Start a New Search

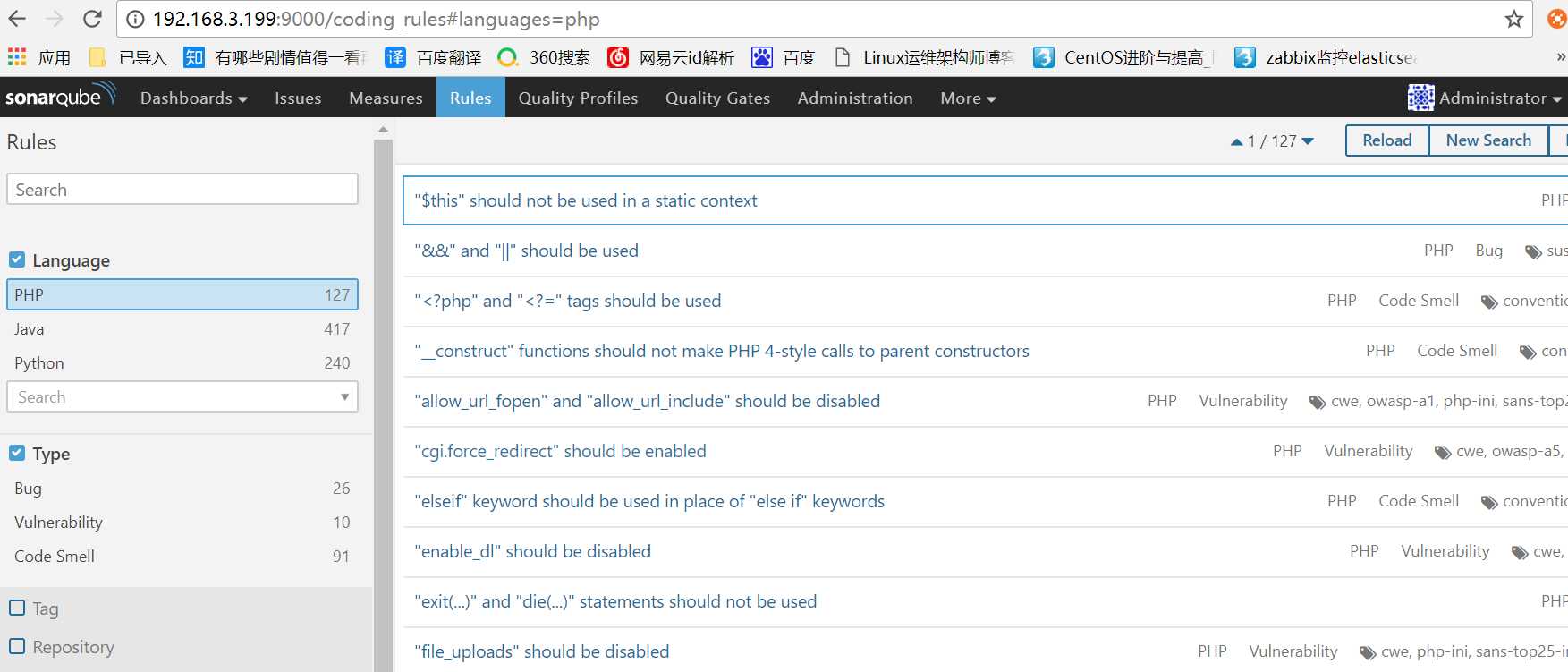tap(1488, 140)
